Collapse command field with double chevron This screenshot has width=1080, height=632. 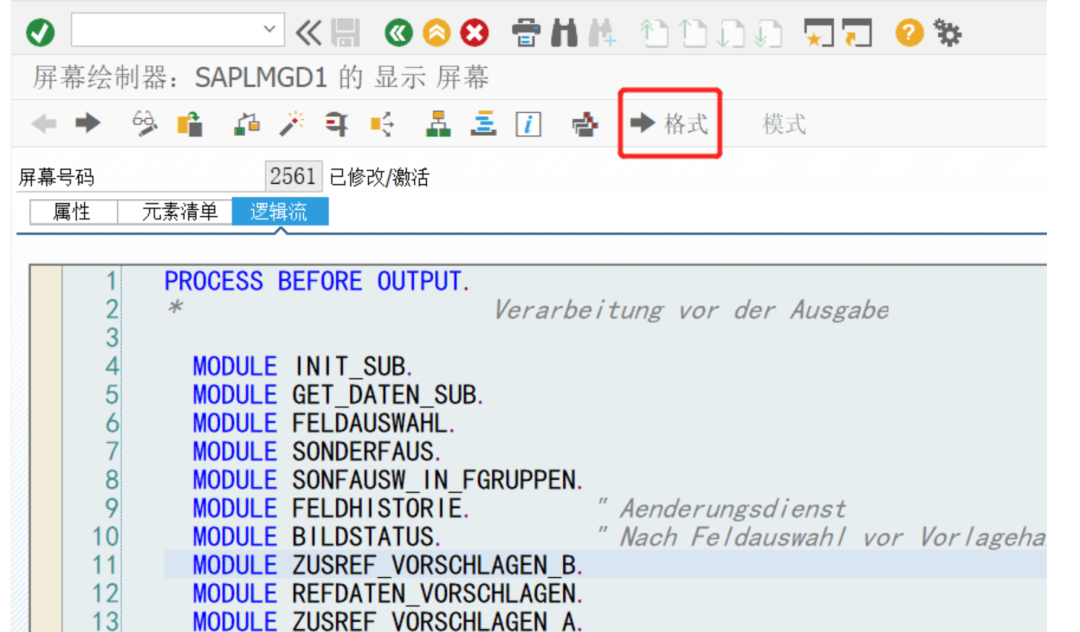309,32
